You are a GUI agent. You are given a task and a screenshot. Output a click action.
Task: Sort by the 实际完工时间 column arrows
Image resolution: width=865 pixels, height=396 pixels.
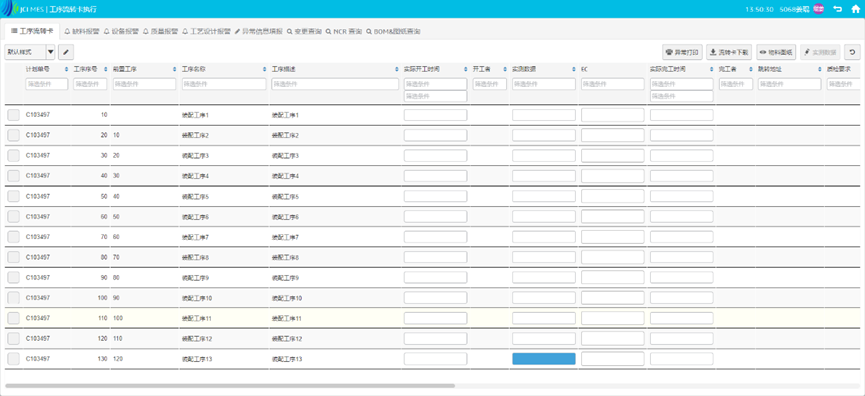pyautogui.click(x=712, y=69)
